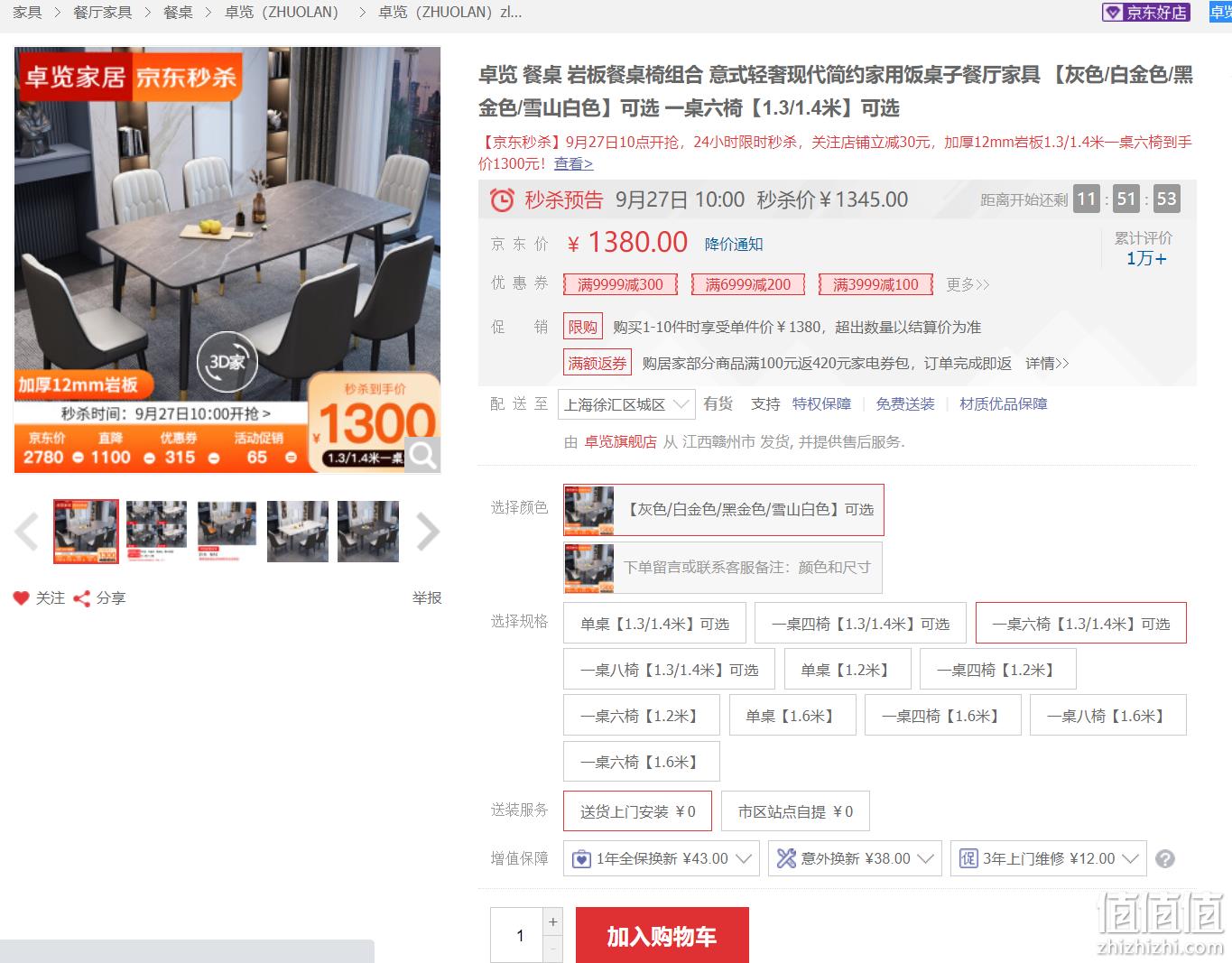The height and width of the screenshot is (963, 1232).
Task: Go to 餐桌 breadcrumb
Action: [x=178, y=12]
